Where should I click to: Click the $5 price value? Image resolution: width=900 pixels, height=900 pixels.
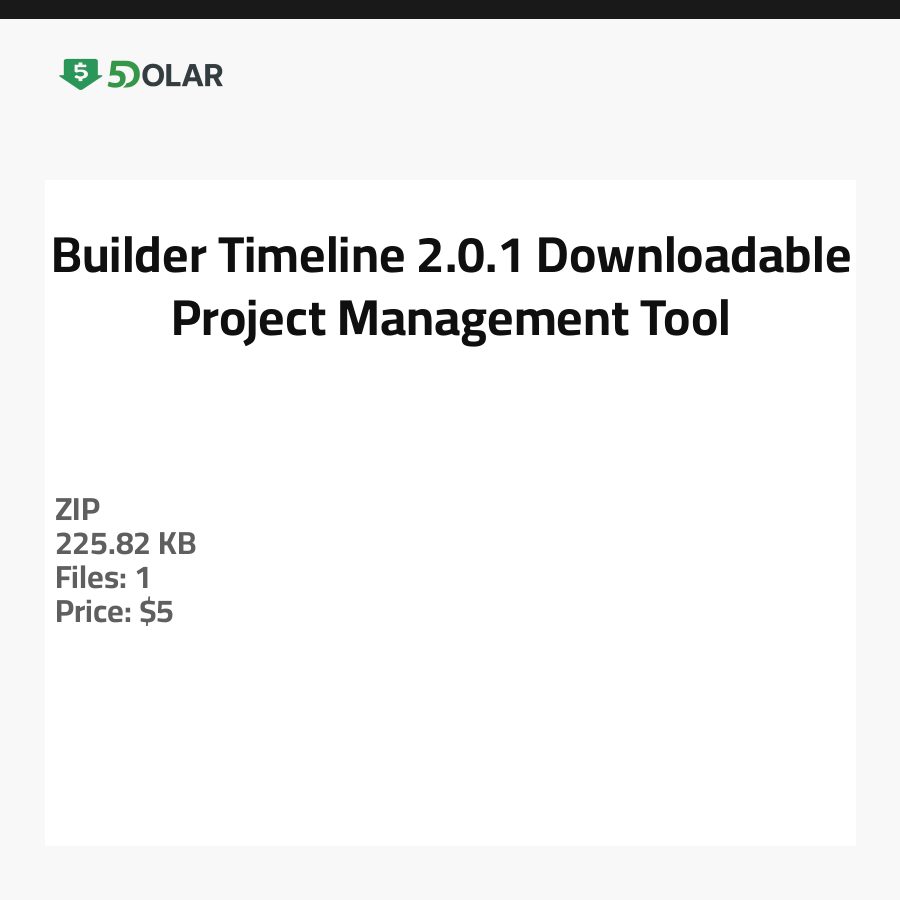[x=156, y=612]
